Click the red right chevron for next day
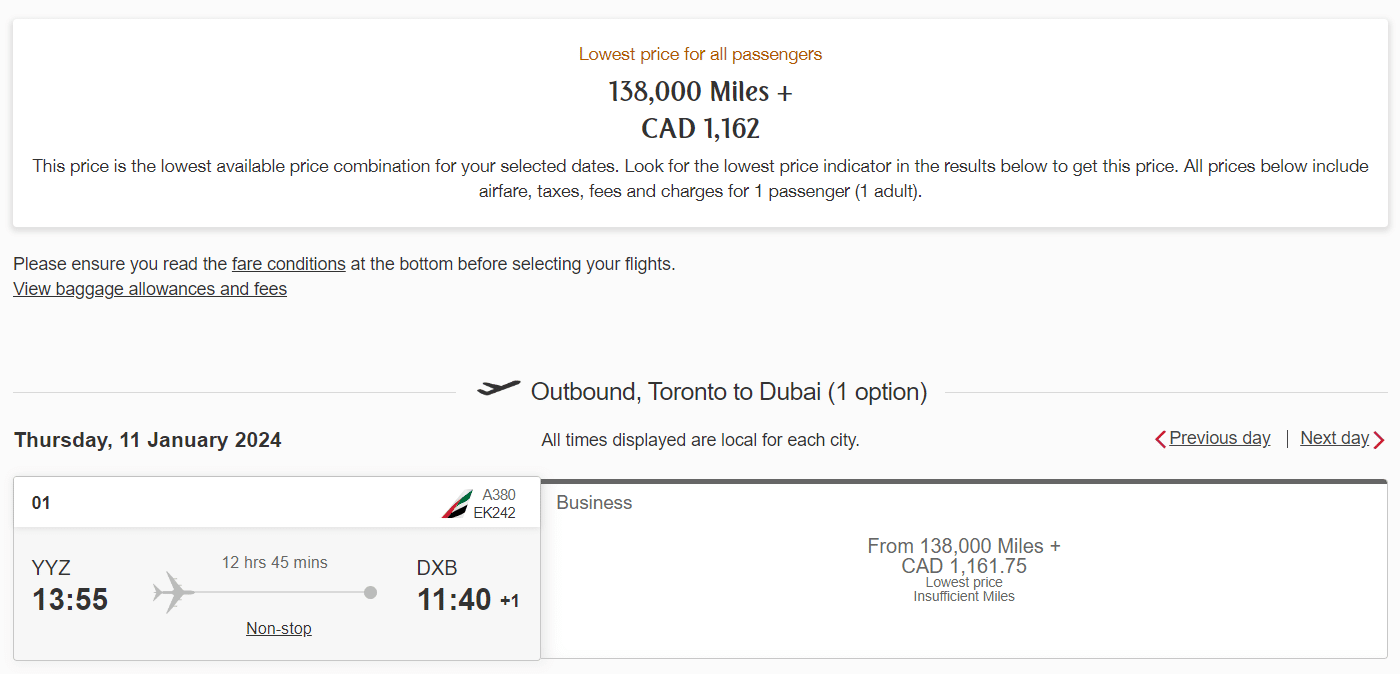Viewport: 1400px width, 674px height. tap(1379, 439)
